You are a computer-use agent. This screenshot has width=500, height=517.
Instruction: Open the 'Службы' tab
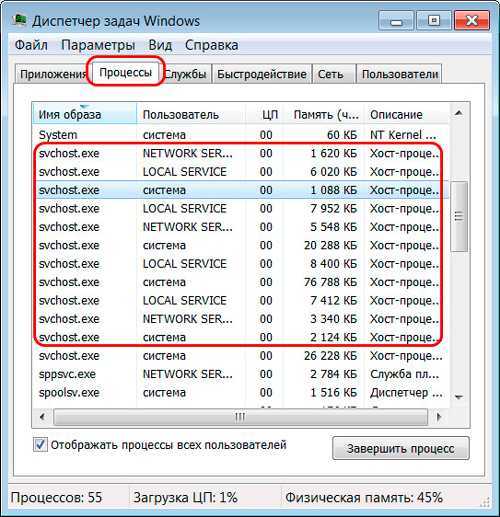pos(187,74)
